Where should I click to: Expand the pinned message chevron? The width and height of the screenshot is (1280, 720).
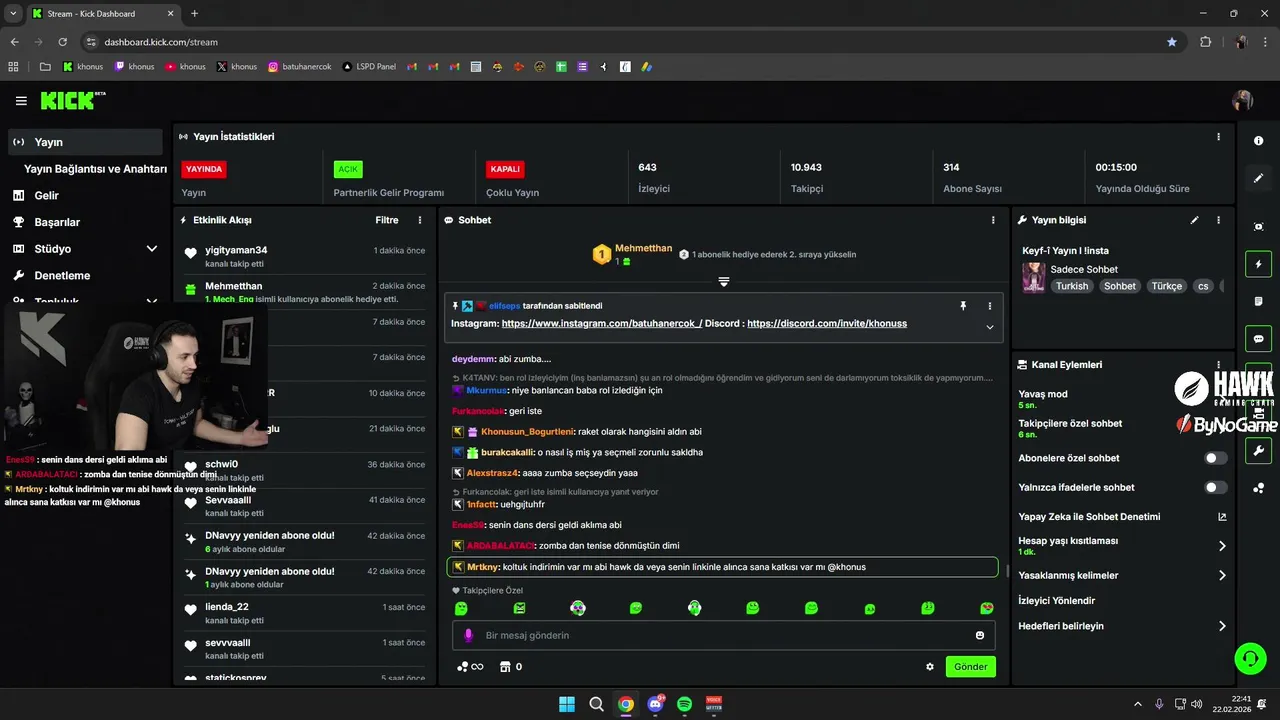(990, 327)
